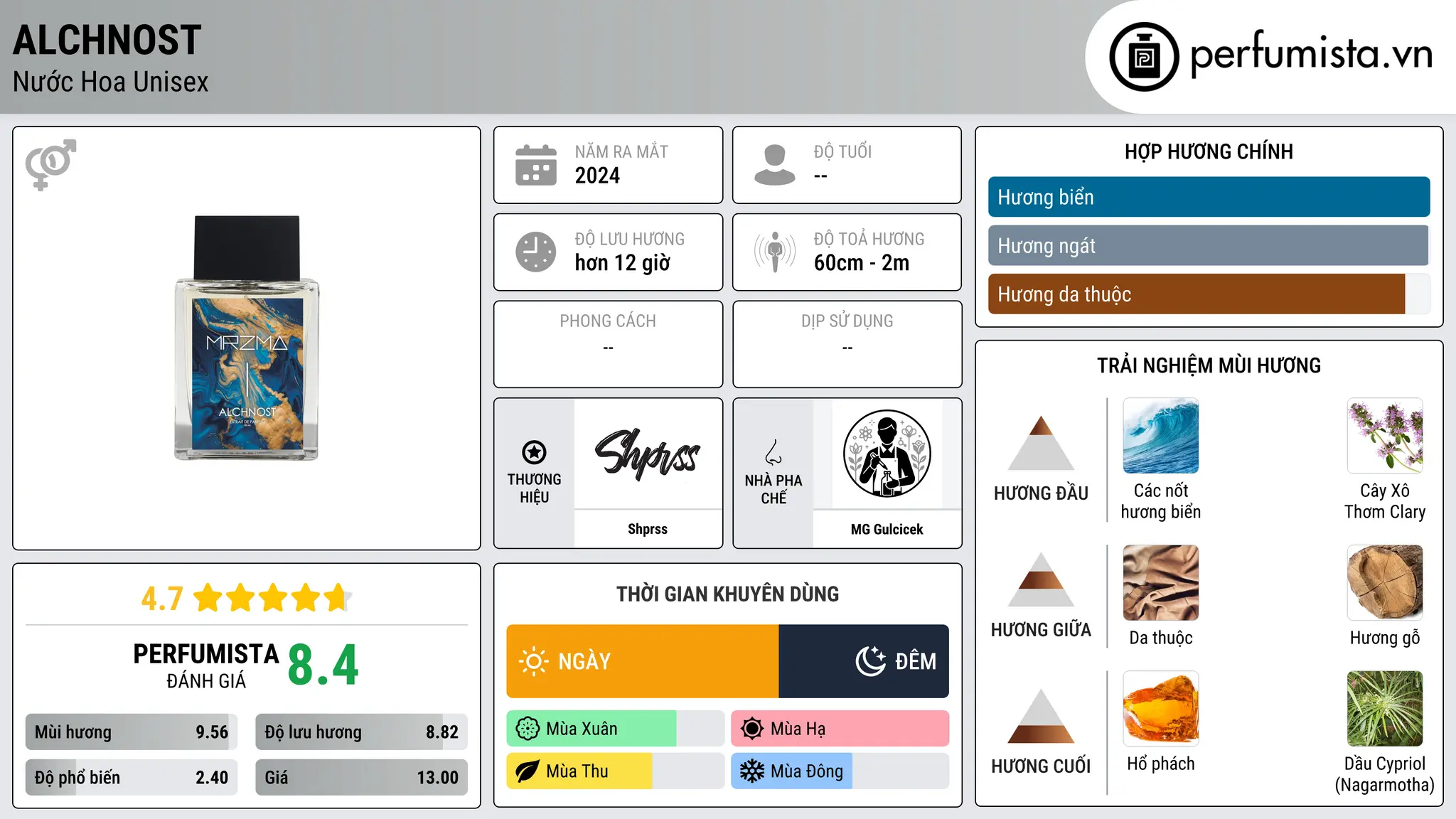The width and height of the screenshot is (1456, 819).
Task: Click the Giá 13.00 score bar
Action: click(361, 778)
